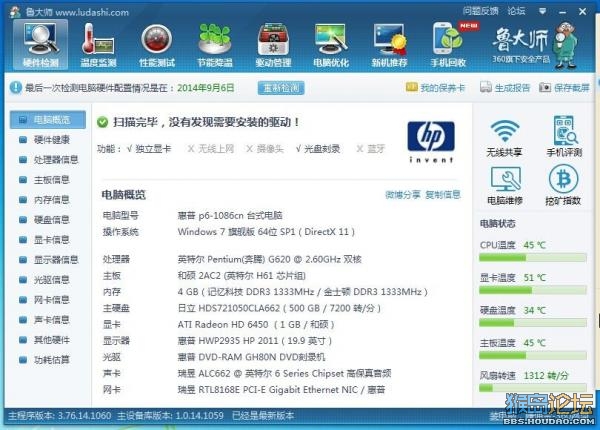Open 新机推荐 new PC recommendations
The image size is (600, 430).
click(x=389, y=45)
